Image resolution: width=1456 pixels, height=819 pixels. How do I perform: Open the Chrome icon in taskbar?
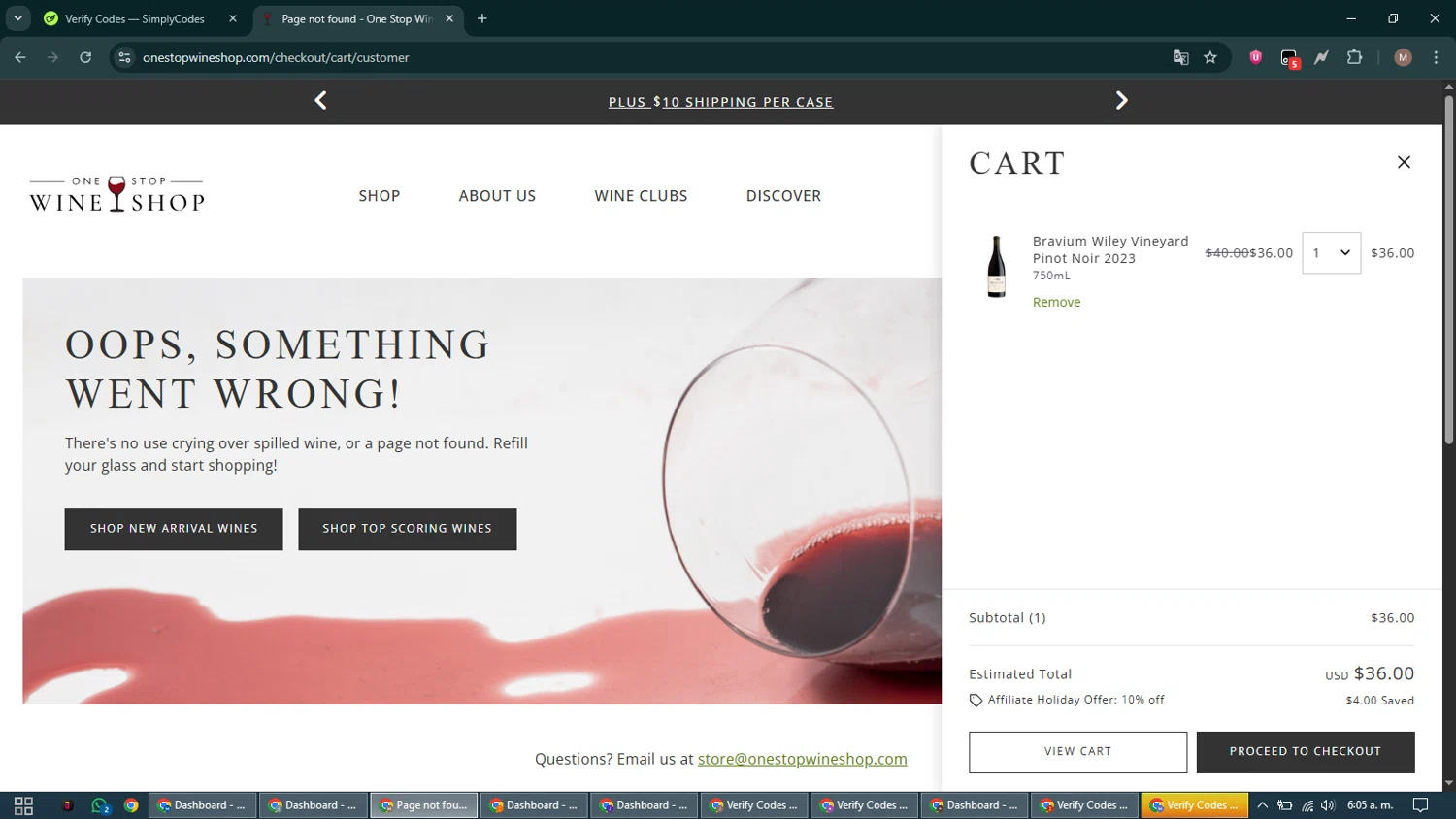(x=131, y=805)
